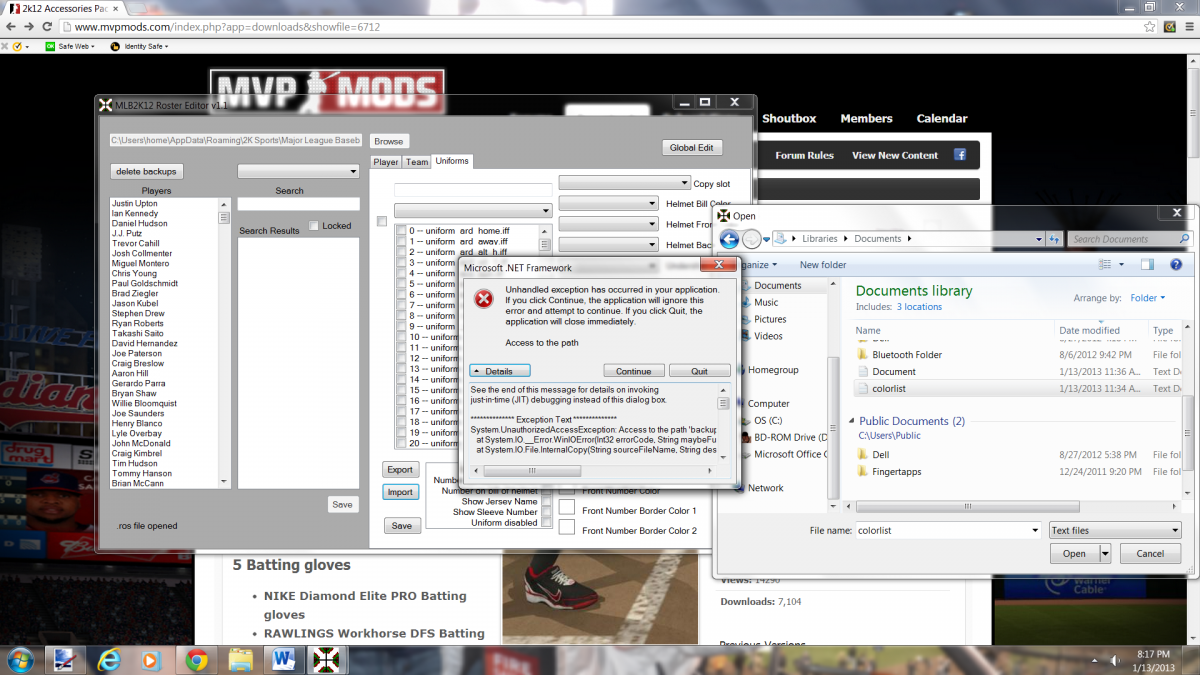
Task: Open Members on MVP Mods navigation
Action: [866, 118]
